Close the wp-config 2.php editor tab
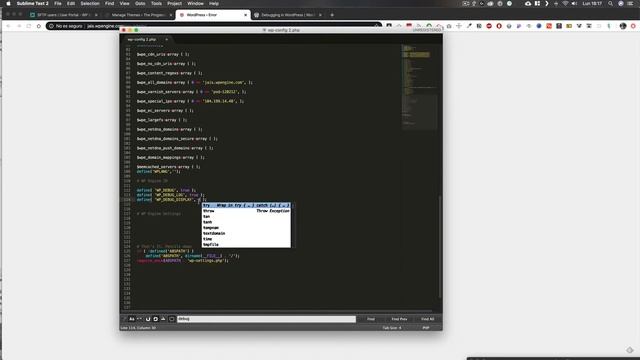 tap(167, 40)
